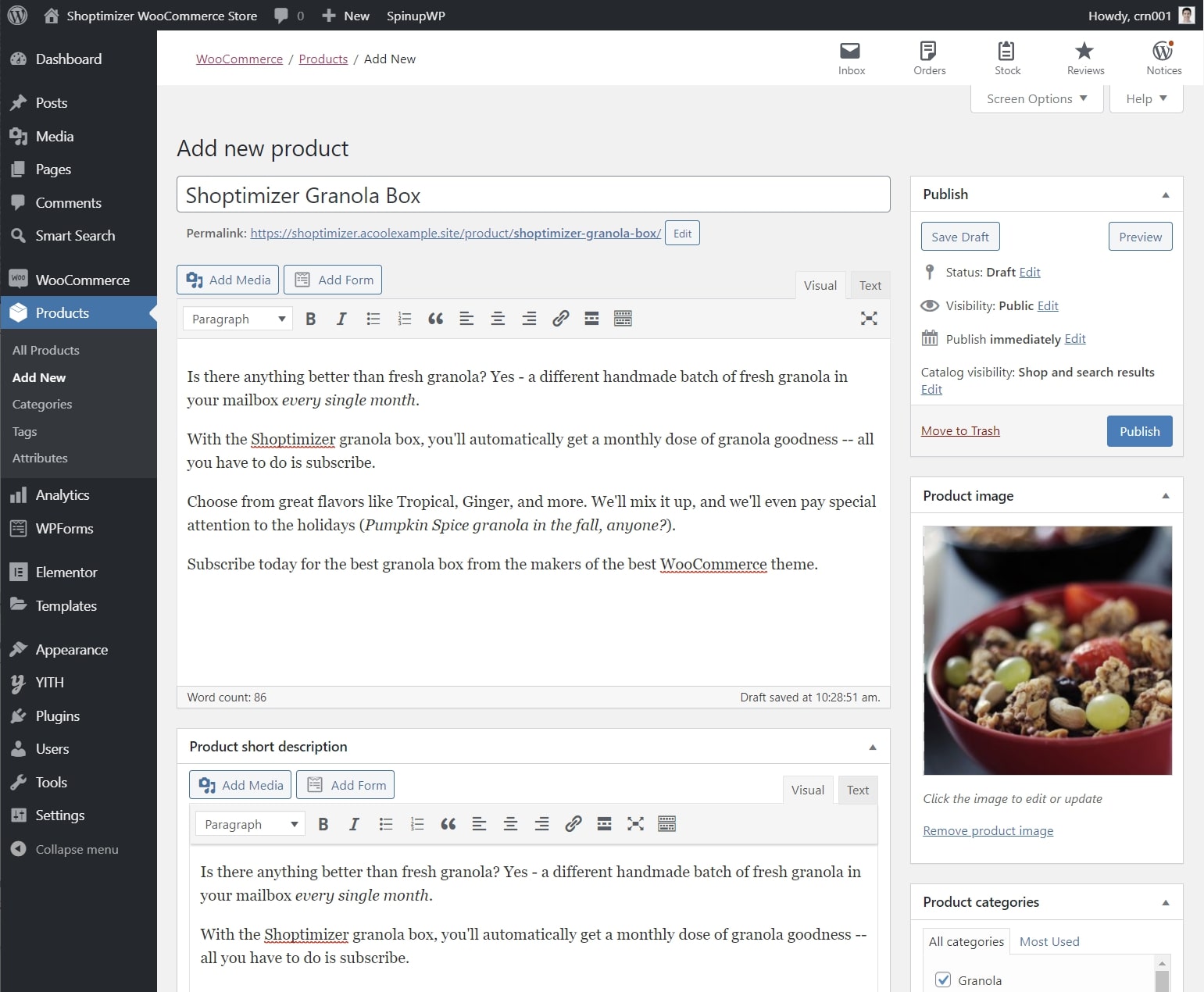This screenshot has width=1204, height=992.
Task: Align left in short description
Action: (479, 824)
